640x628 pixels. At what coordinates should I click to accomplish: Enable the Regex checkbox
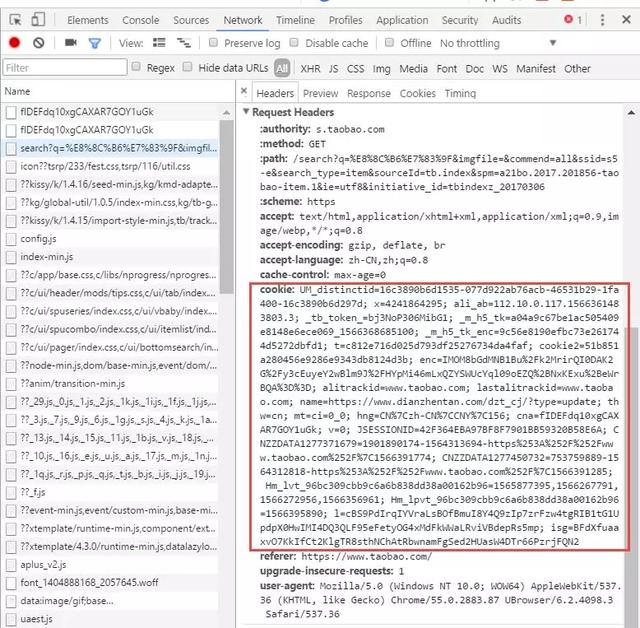tap(136, 67)
